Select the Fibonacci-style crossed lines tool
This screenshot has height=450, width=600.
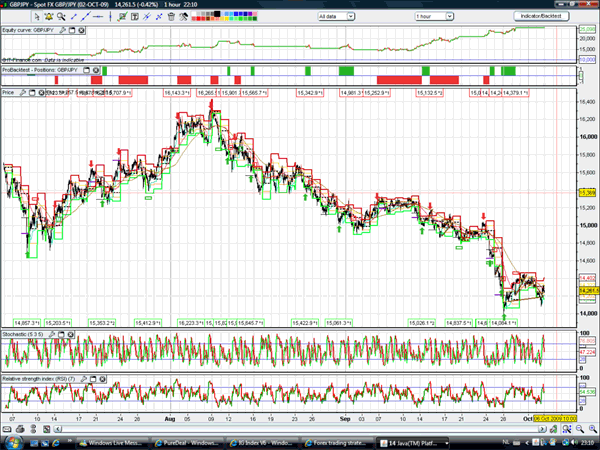tap(159, 16)
